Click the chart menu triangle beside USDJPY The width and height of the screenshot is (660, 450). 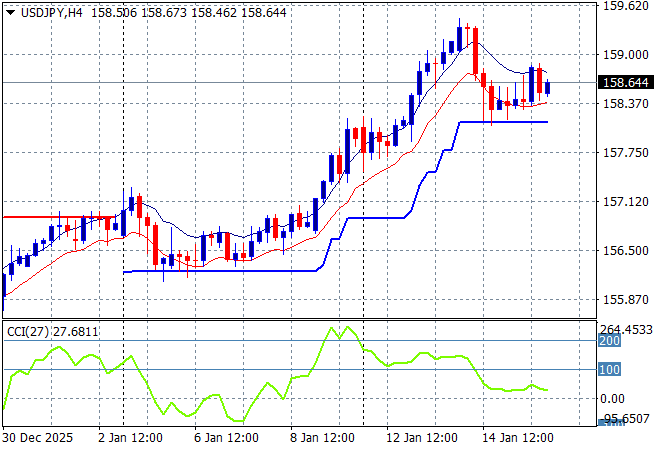pyautogui.click(x=10, y=10)
